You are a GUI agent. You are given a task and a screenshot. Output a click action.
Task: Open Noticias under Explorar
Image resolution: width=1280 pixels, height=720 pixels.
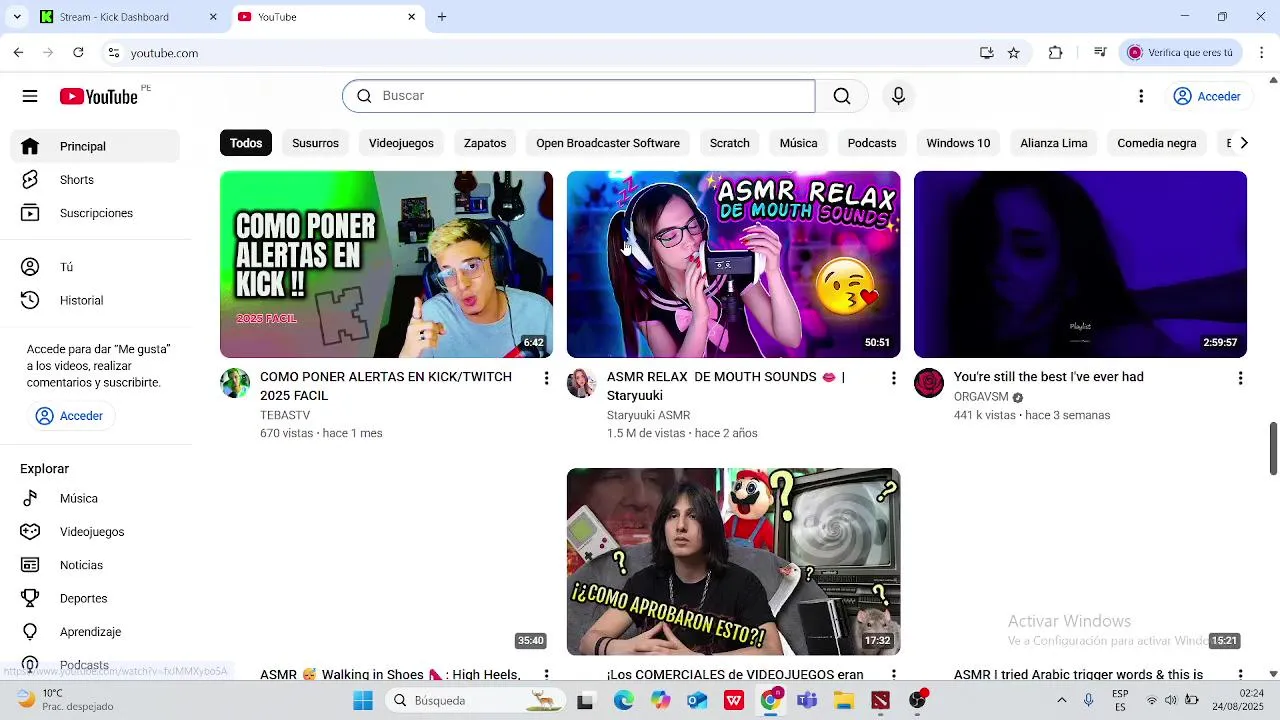[x=96, y=565]
